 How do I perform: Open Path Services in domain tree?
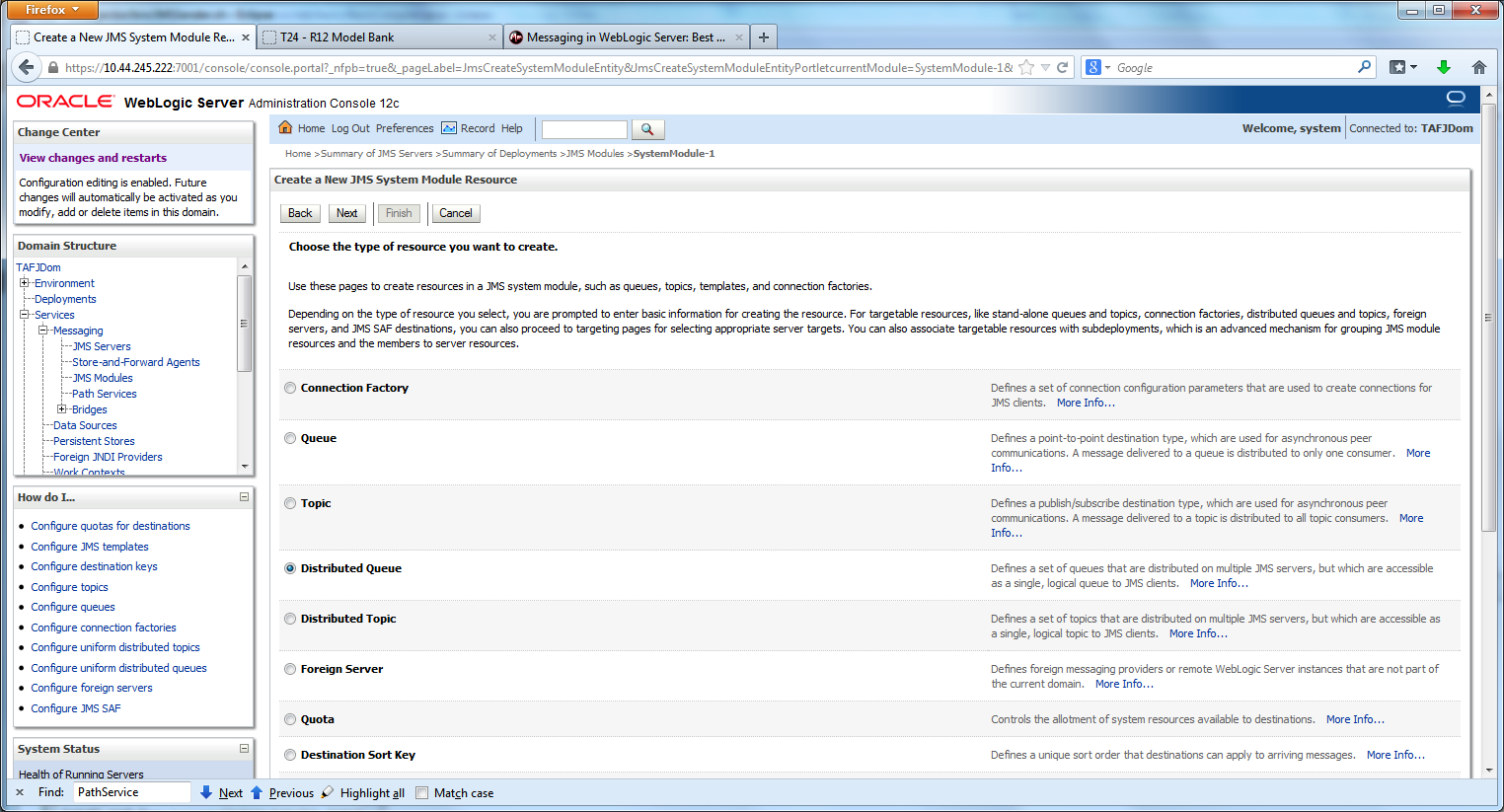pos(105,394)
